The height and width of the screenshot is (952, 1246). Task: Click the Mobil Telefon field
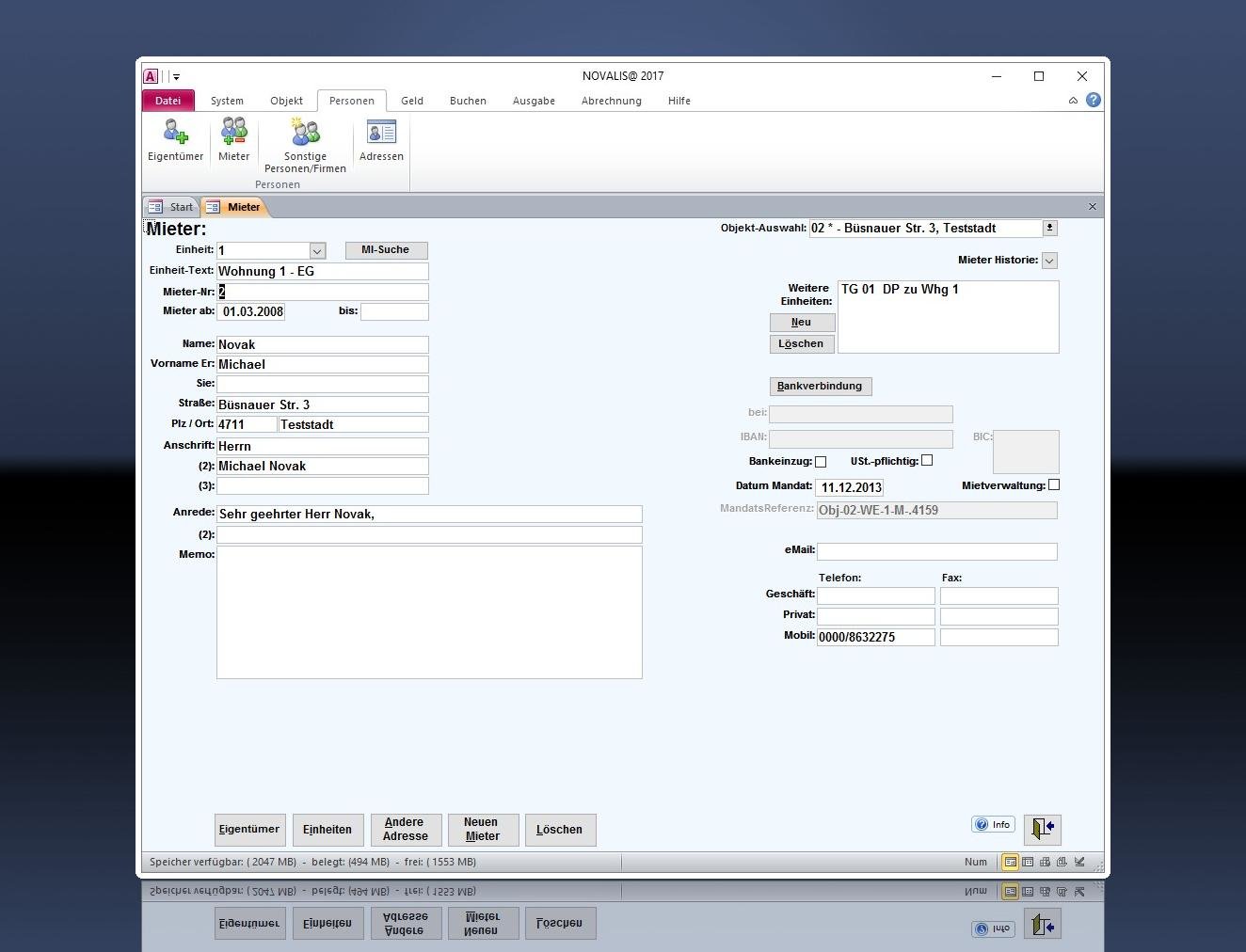875,638
